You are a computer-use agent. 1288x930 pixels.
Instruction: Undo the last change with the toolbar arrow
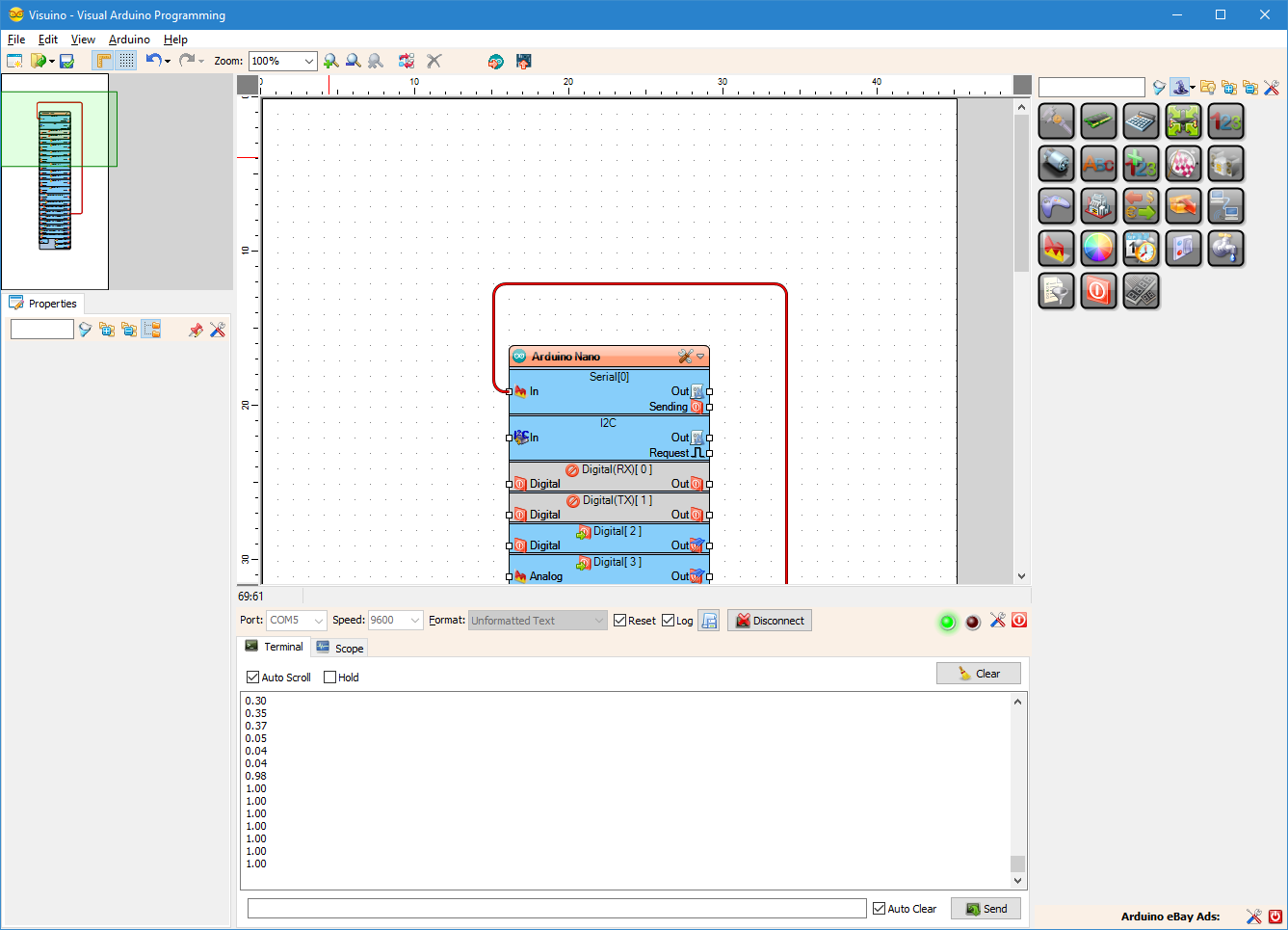(154, 60)
